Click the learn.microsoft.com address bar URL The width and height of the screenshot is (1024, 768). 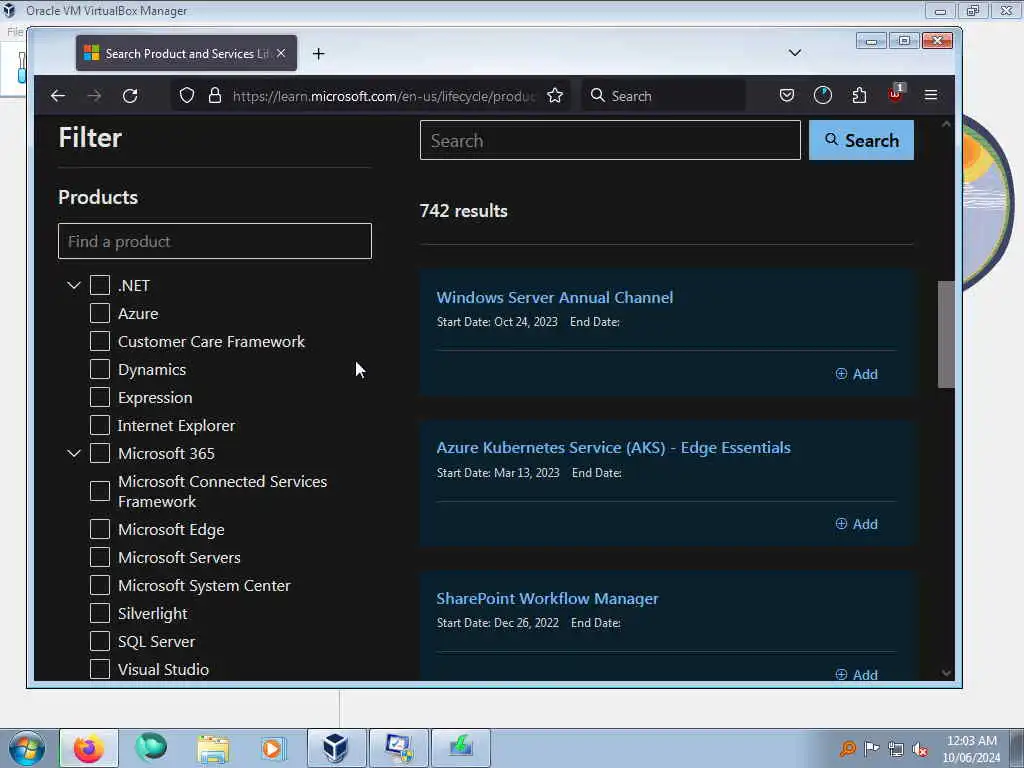click(384, 96)
